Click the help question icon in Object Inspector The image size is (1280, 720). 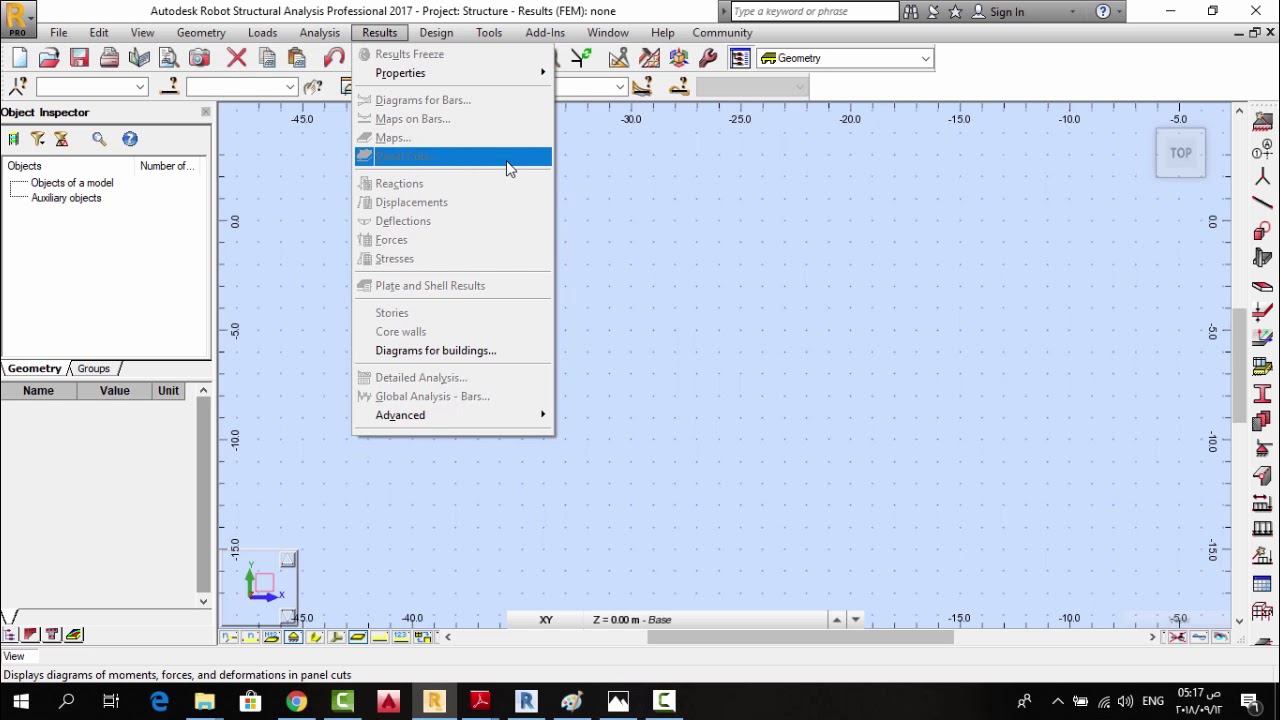[x=130, y=139]
